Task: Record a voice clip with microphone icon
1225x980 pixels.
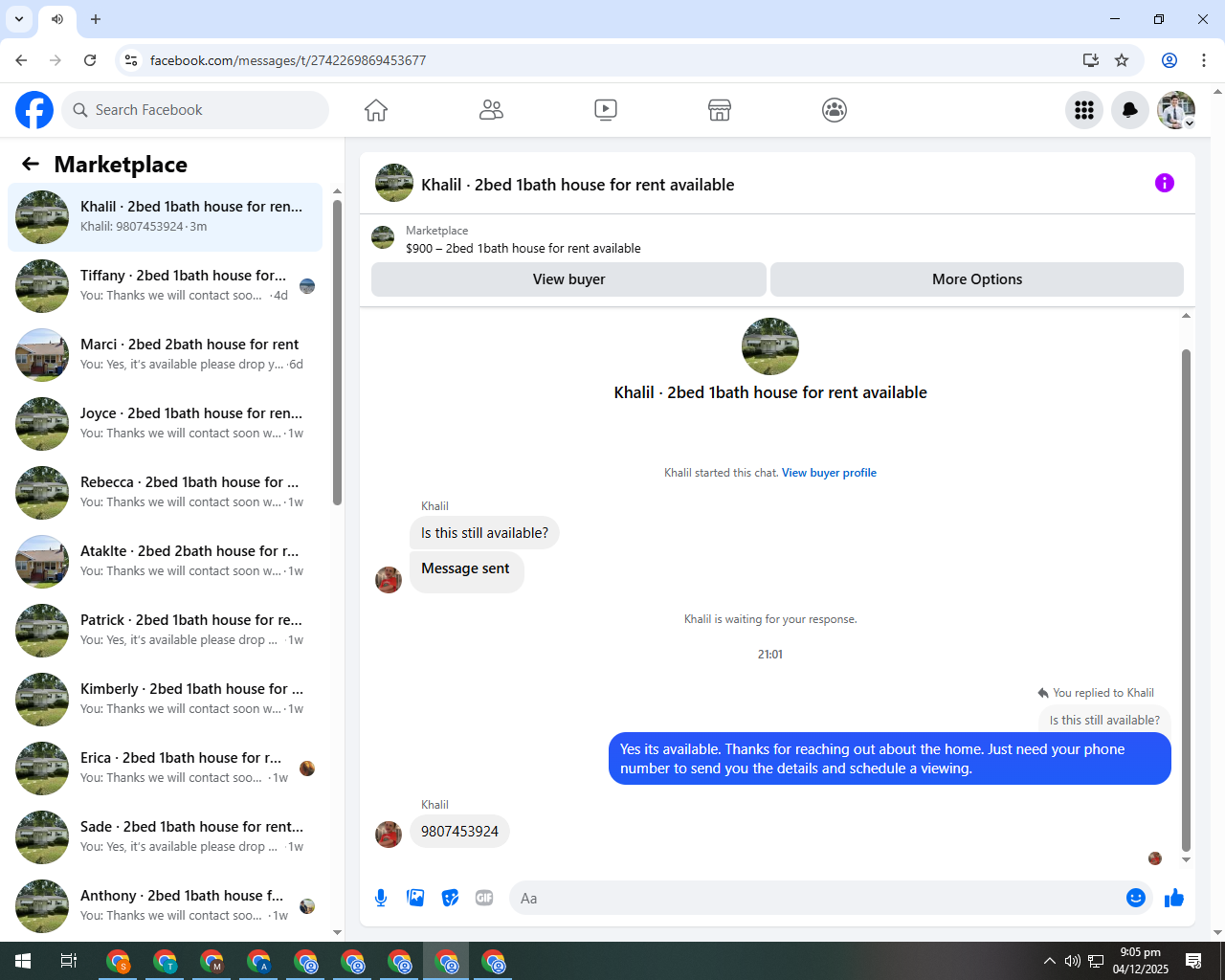Action: point(381,898)
